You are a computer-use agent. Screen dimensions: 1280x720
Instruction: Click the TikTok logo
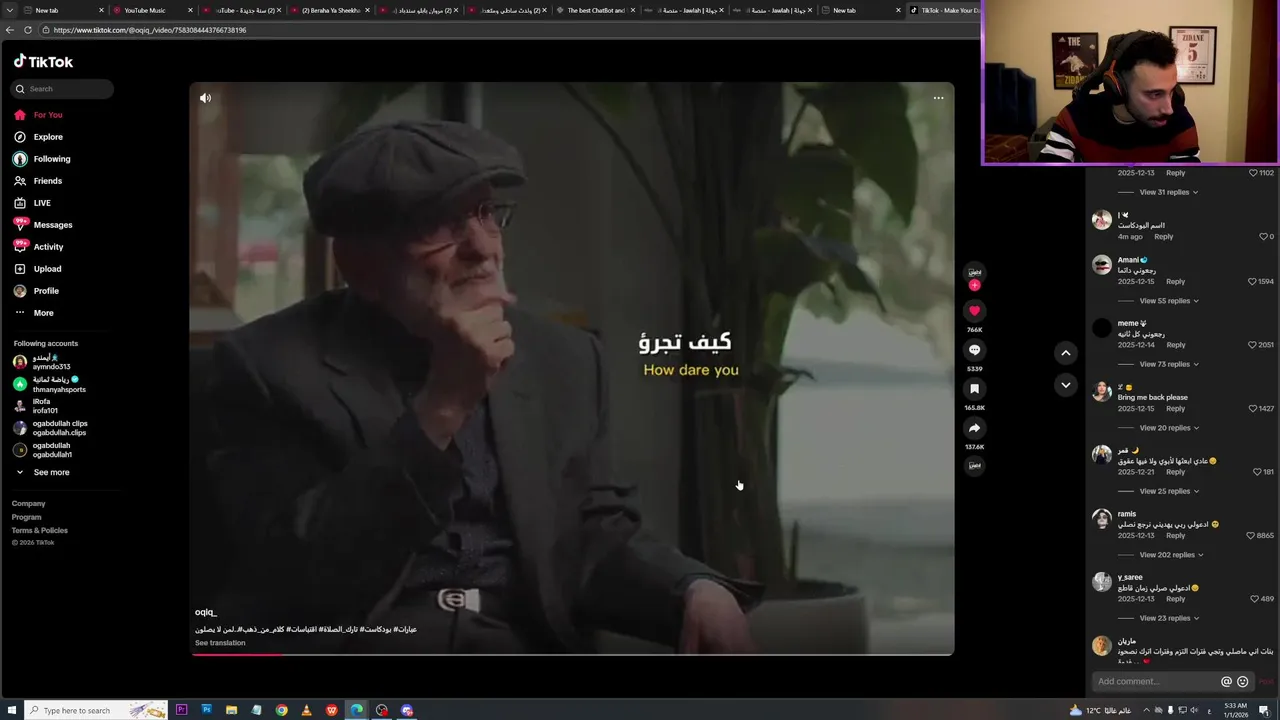(x=43, y=62)
